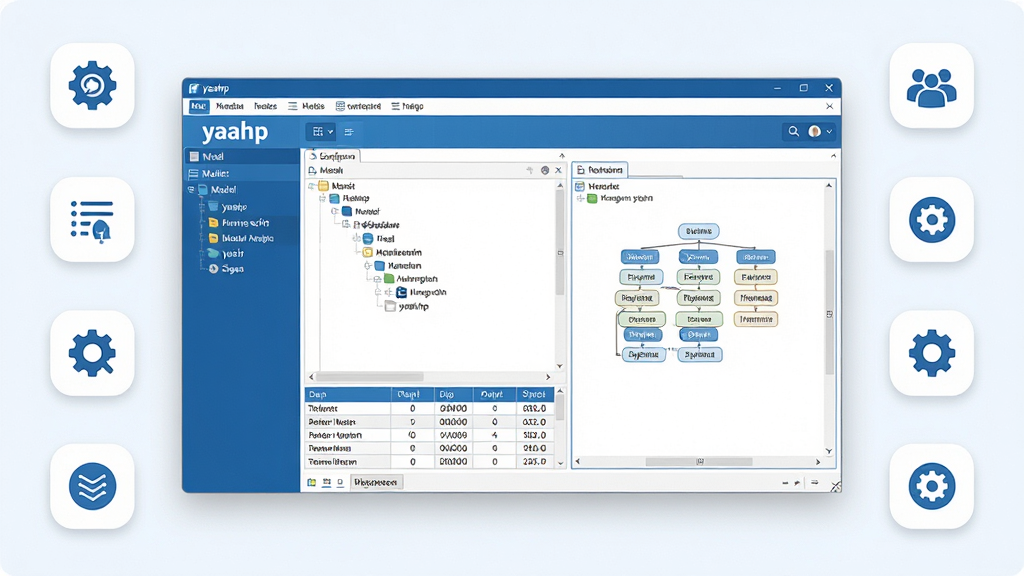Click the yellow folder icon in bottom bar
This screenshot has height=576, width=1024.
[312, 483]
